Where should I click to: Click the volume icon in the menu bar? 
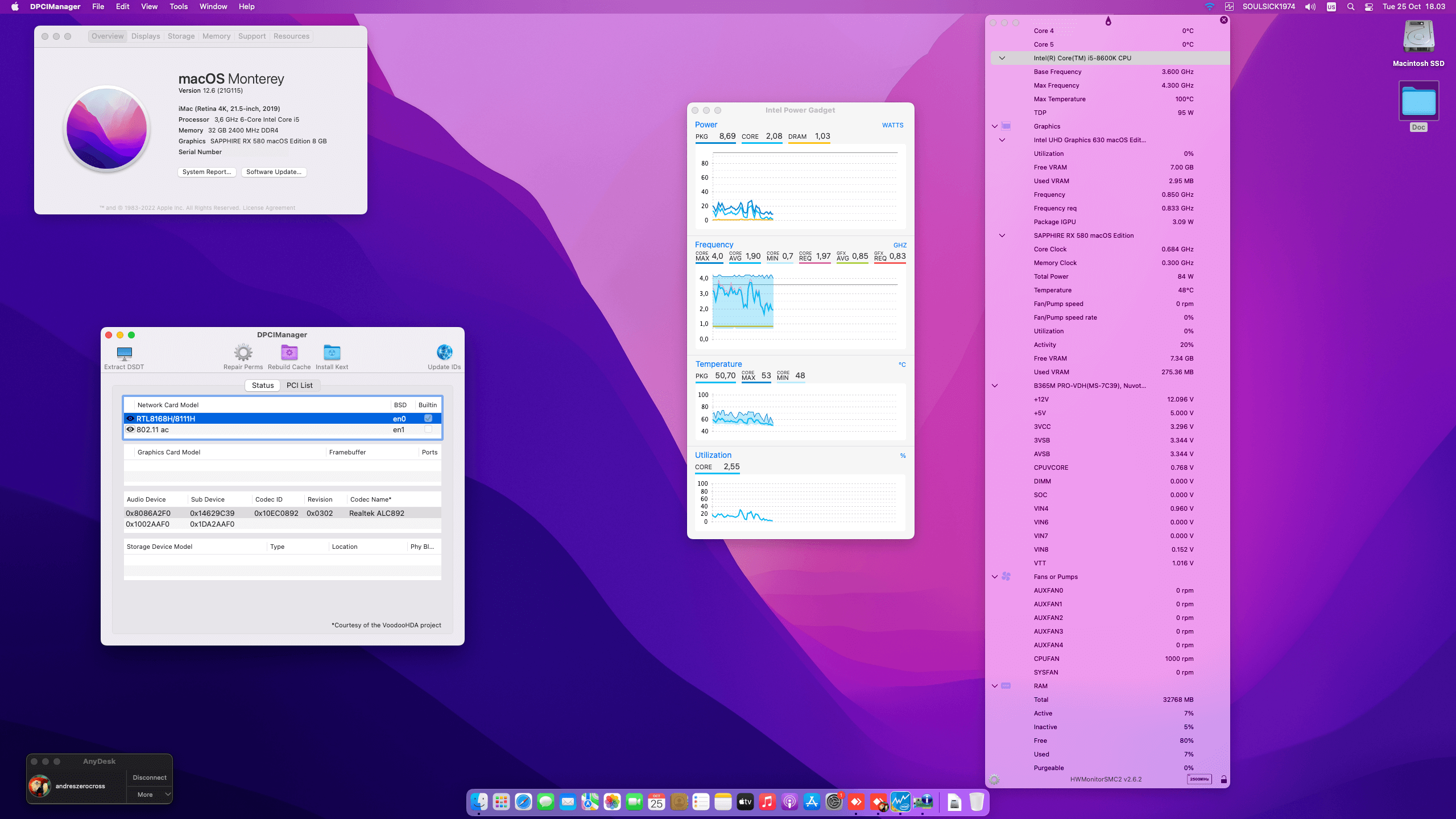[1310, 7]
